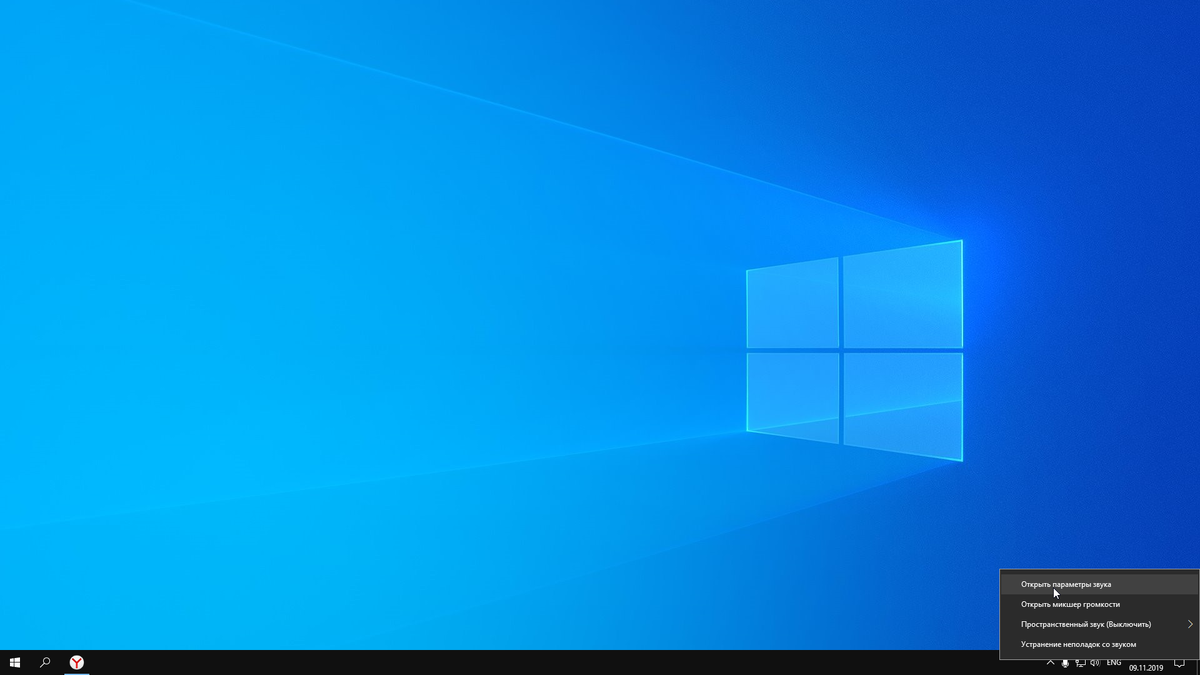Switch input language via ENG indicator
Viewport: 1200px width, 675px height.
[x=1113, y=663]
